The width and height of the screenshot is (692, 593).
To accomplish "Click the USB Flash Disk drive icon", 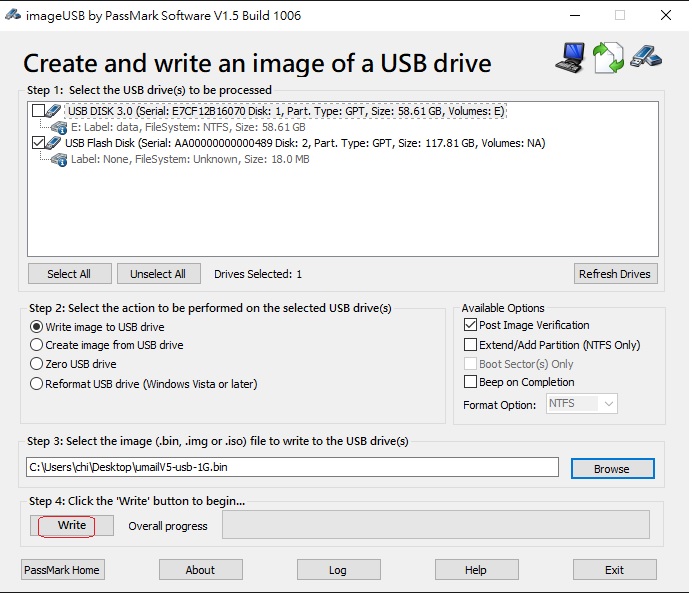I will [54, 143].
